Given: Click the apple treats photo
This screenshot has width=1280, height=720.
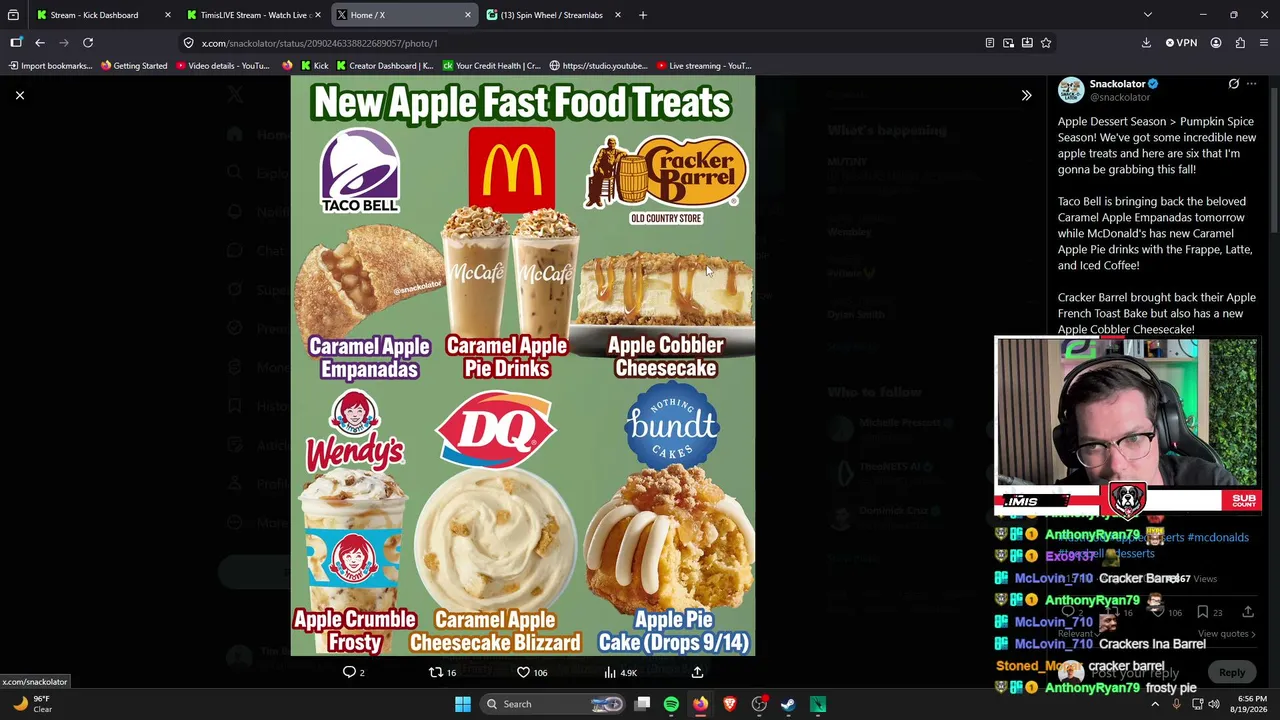Looking at the screenshot, I should click(x=523, y=366).
